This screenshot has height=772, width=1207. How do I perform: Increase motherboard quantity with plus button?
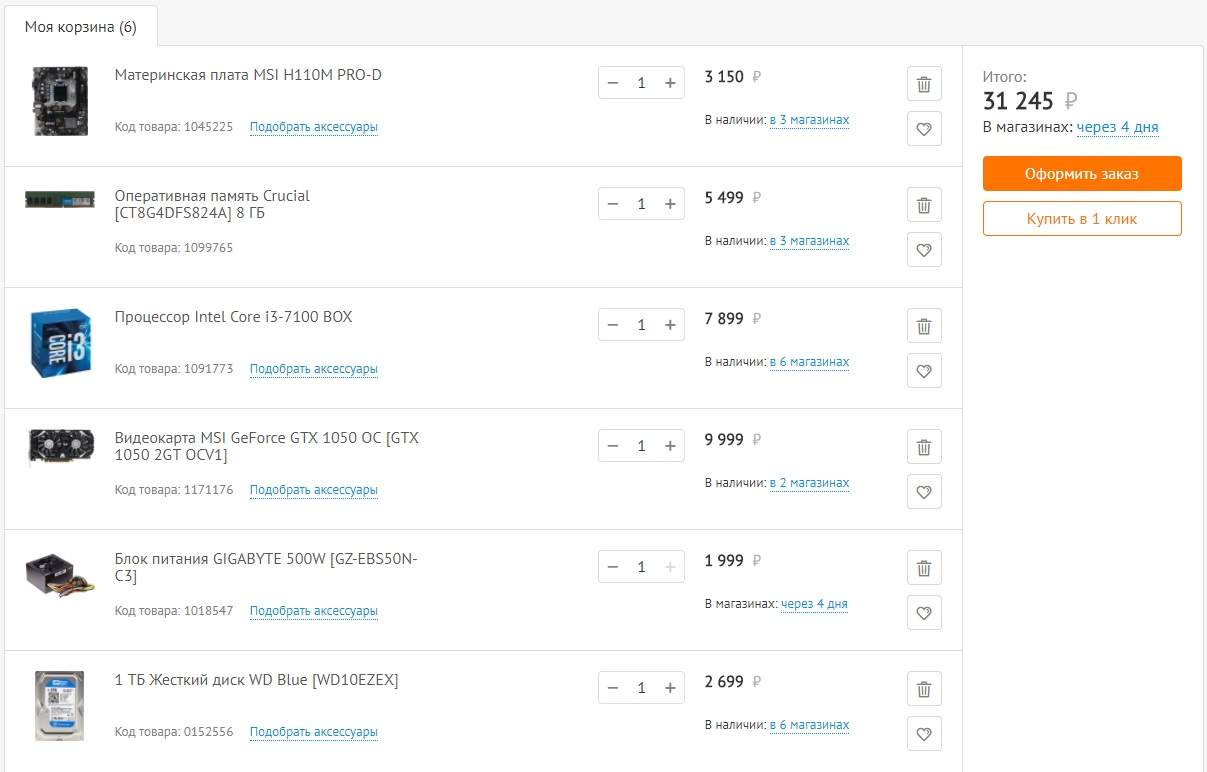[x=670, y=83]
